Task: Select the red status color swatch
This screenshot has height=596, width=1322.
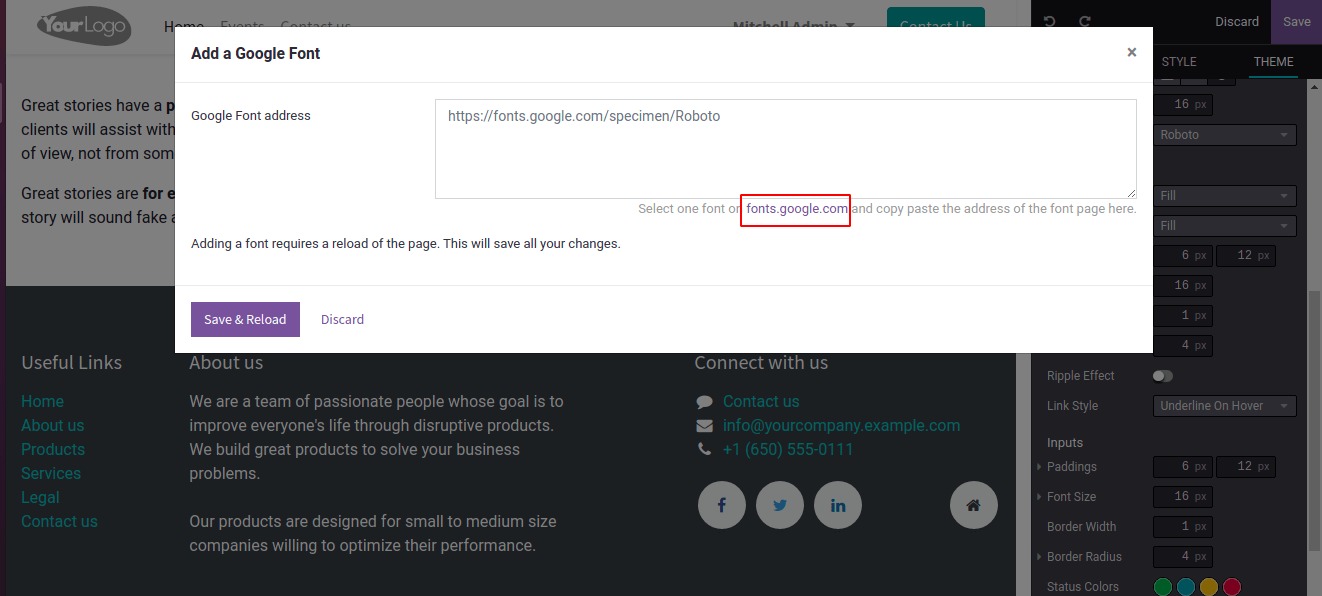Action: point(1231,587)
